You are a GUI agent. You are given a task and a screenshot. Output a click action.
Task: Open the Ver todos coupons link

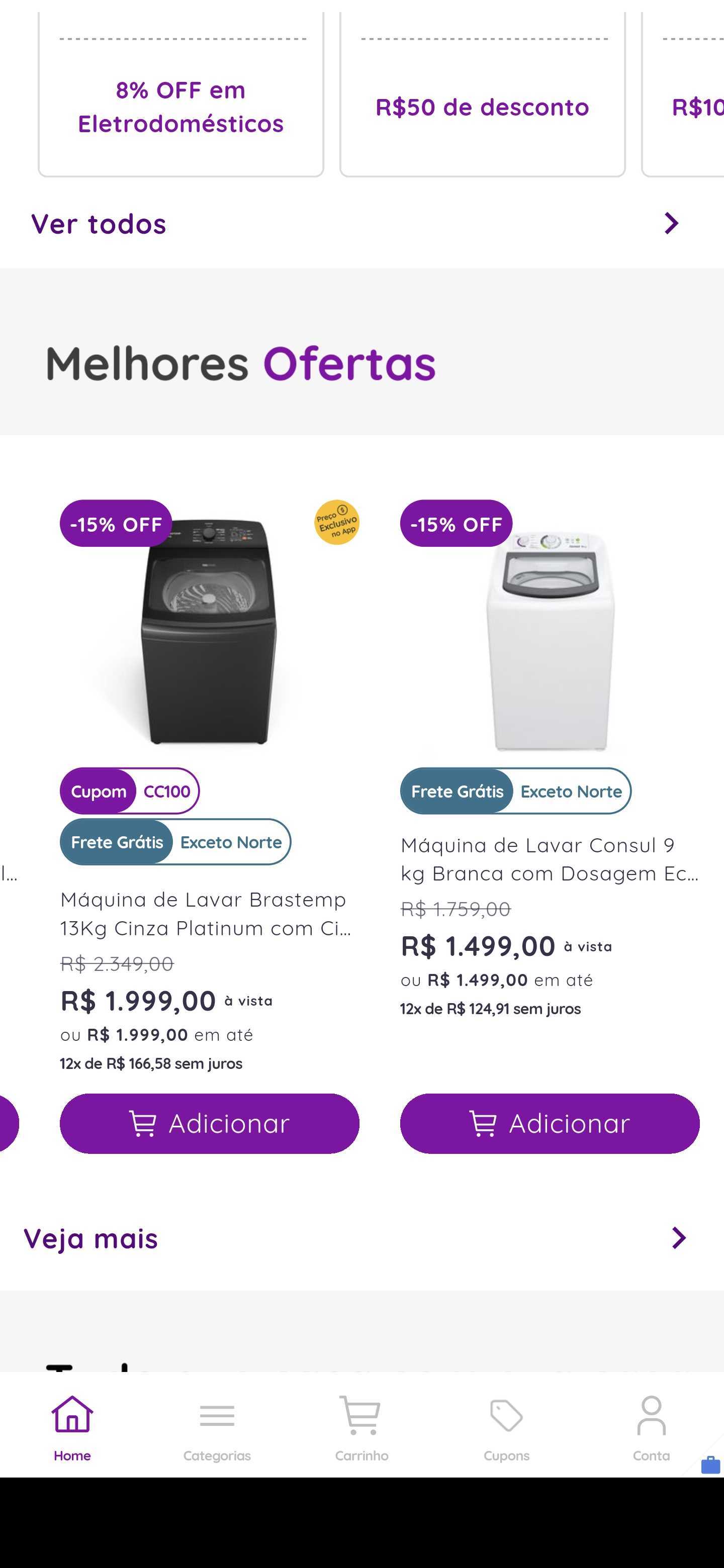click(x=99, y=224)
